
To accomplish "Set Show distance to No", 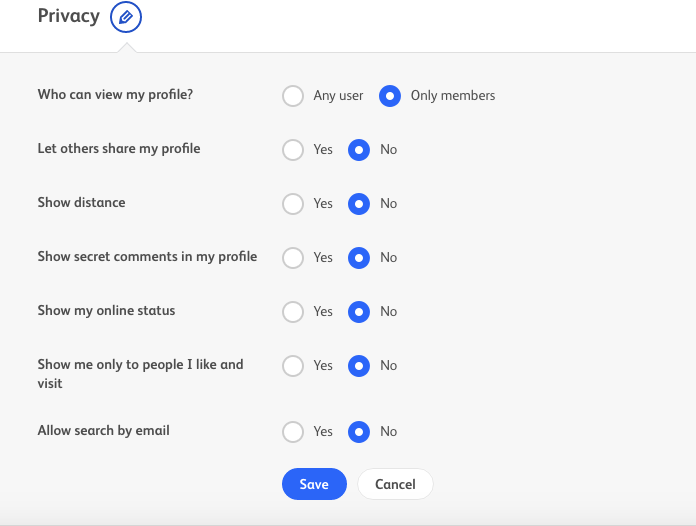I will (x=359, y=204).
